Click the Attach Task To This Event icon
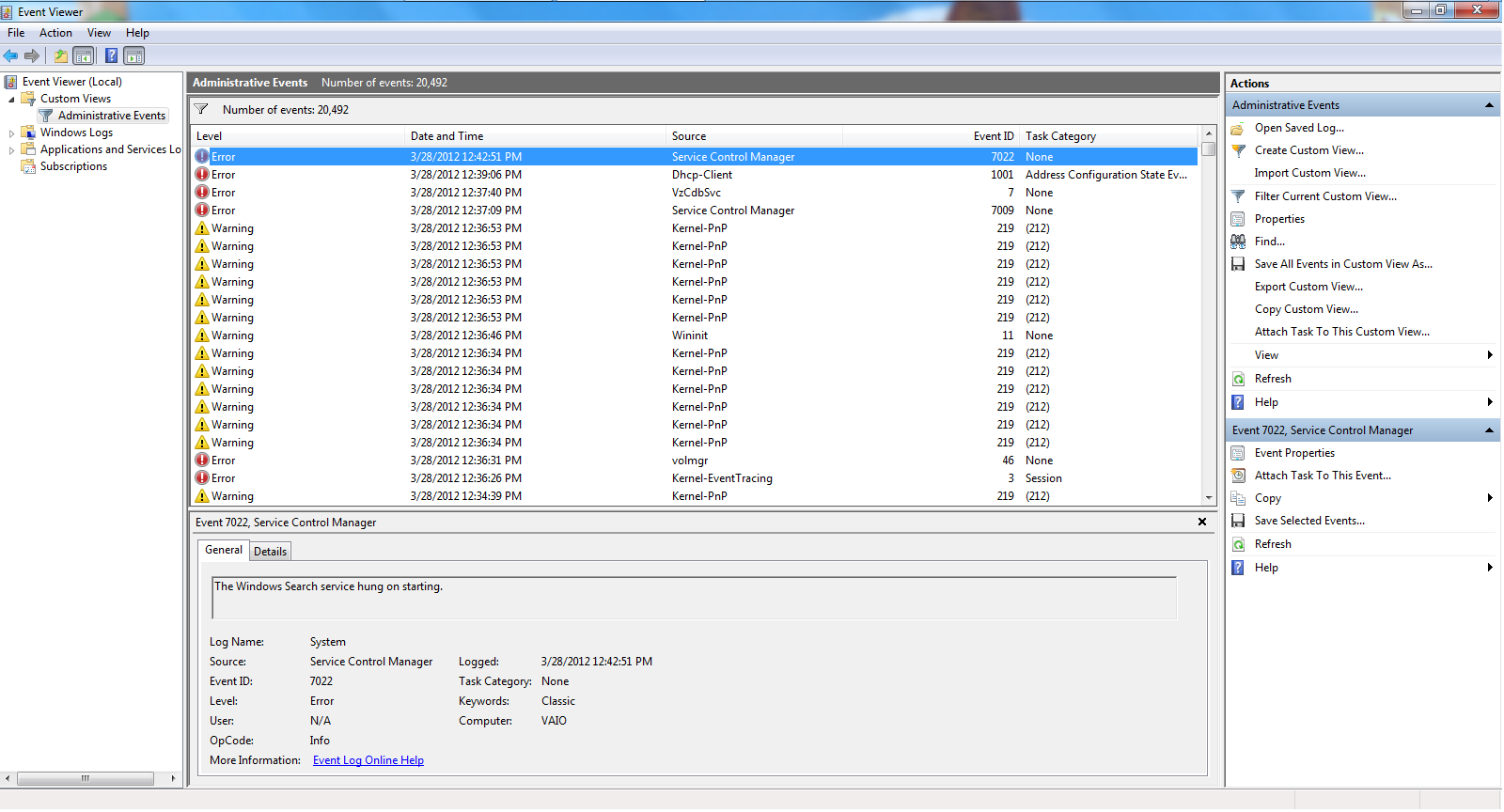1504x812 pixels. (x=1239, y=476)
